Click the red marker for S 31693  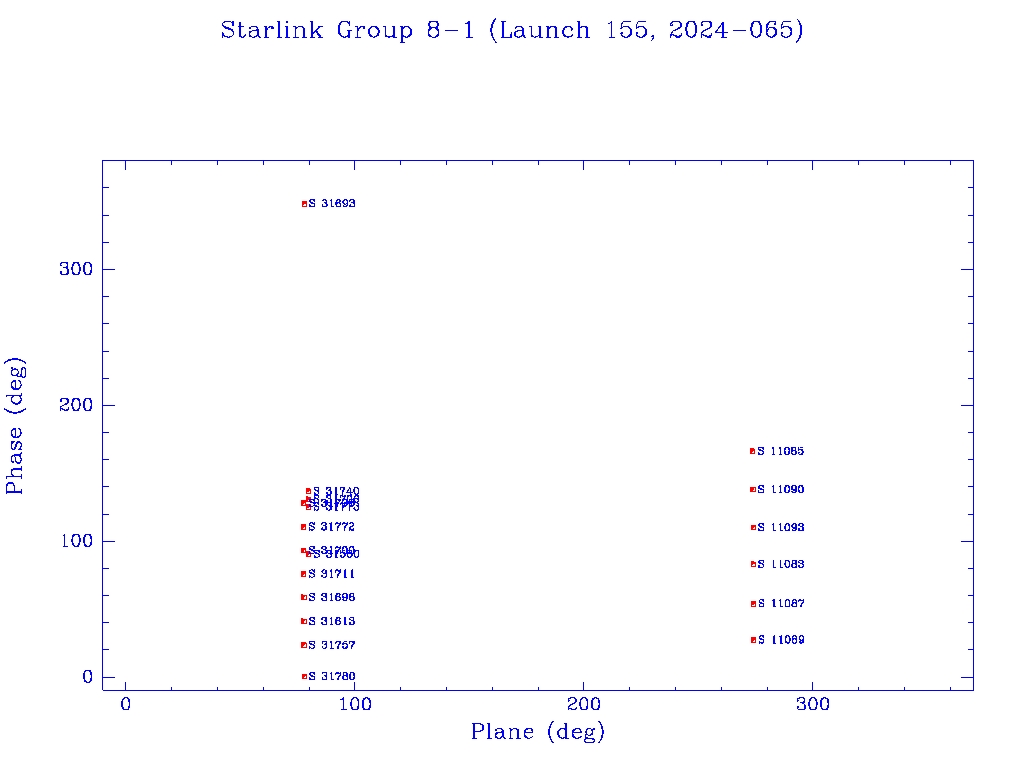(x=304, y=204)
